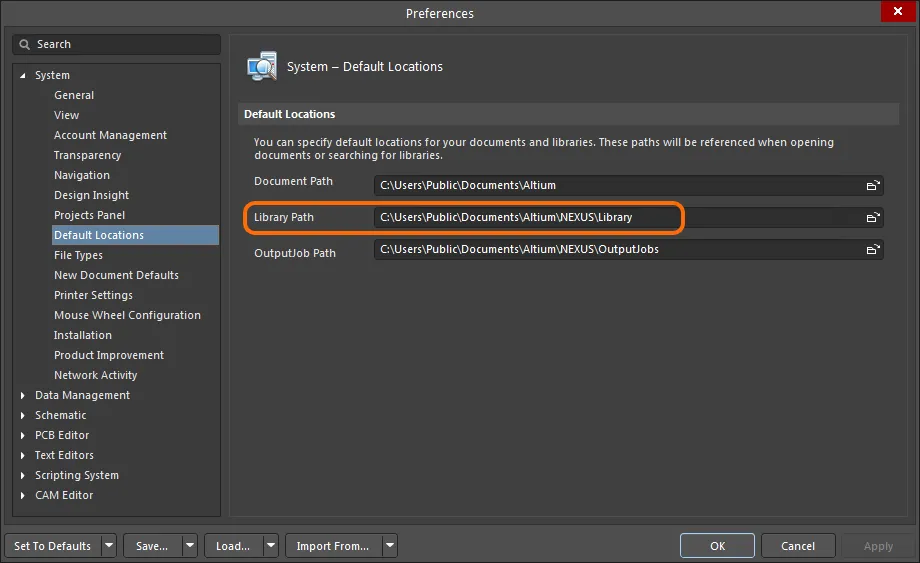920x563 pixels.
Task: Open the Set To Defaults dropdown arrow
Action: pyautogui.click(x=109, y=545)
